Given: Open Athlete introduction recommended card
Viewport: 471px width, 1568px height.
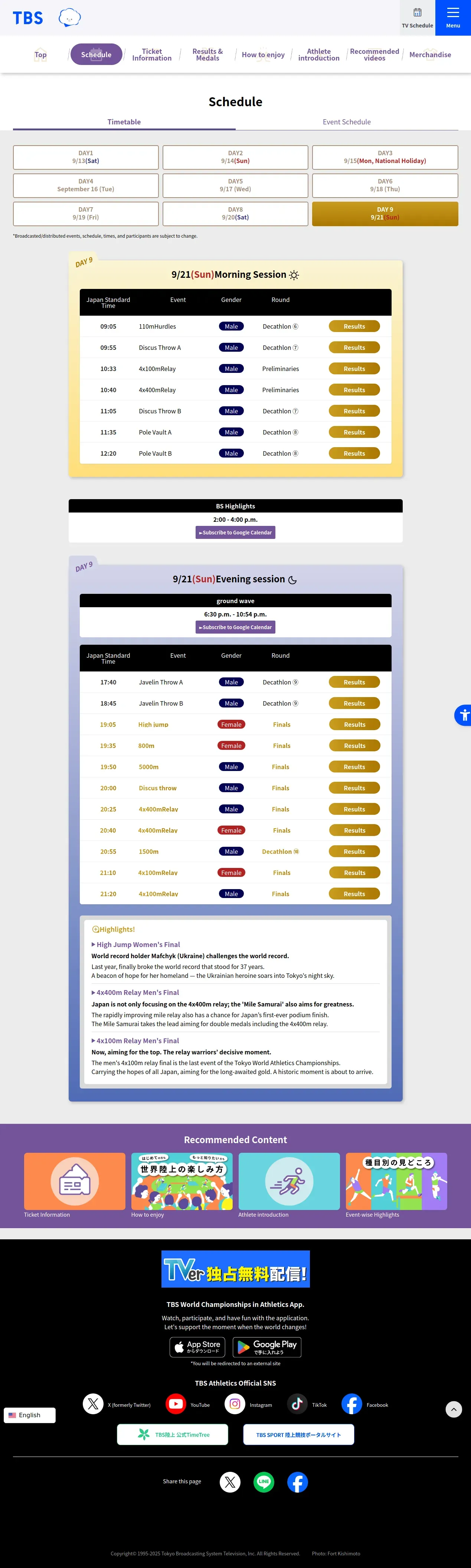Looking at the screenshot, I should tap(289, 1185).
